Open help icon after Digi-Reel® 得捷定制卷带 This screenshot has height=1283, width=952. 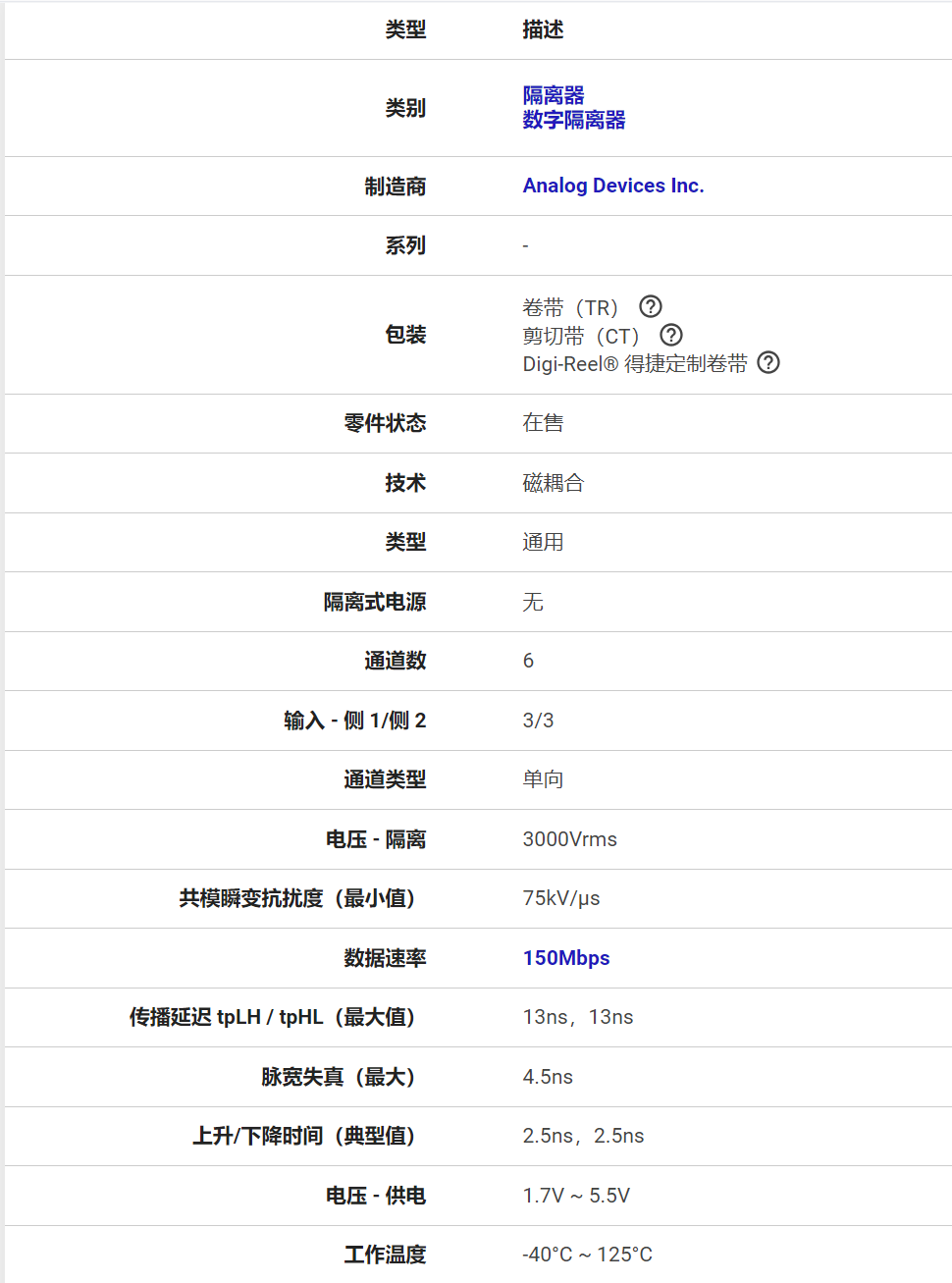pos(768,362)
